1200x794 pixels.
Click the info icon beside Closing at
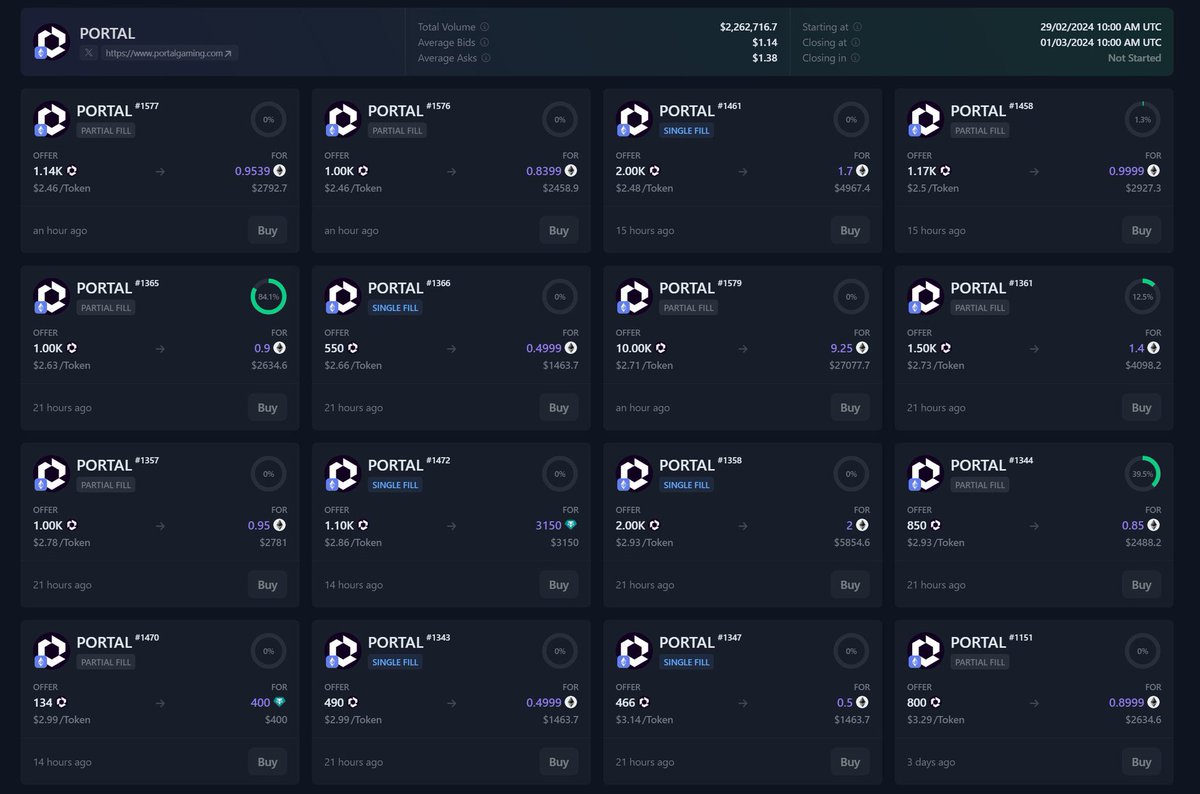point(856,43)
